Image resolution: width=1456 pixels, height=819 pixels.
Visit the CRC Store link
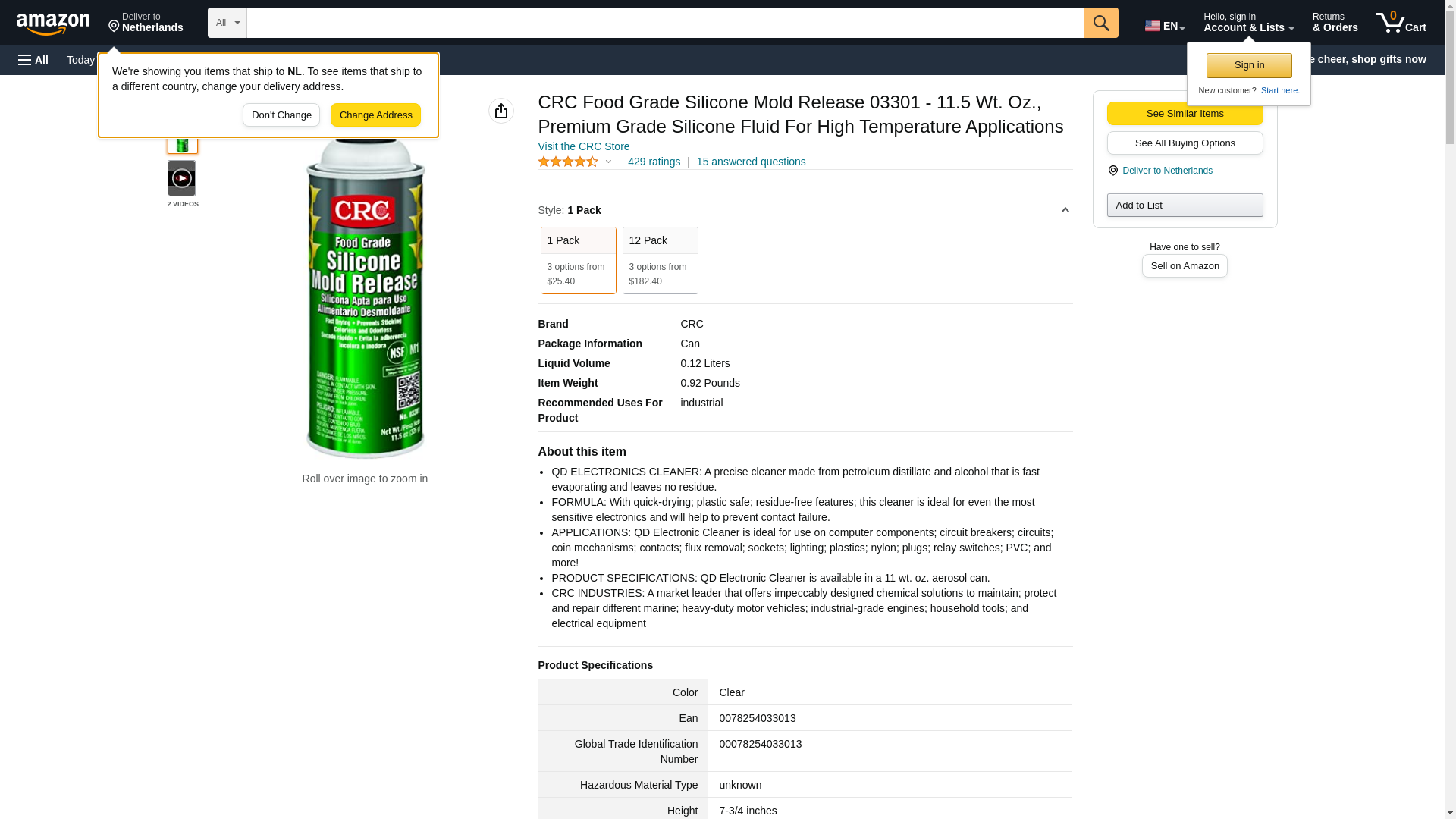tap(583, 146)
